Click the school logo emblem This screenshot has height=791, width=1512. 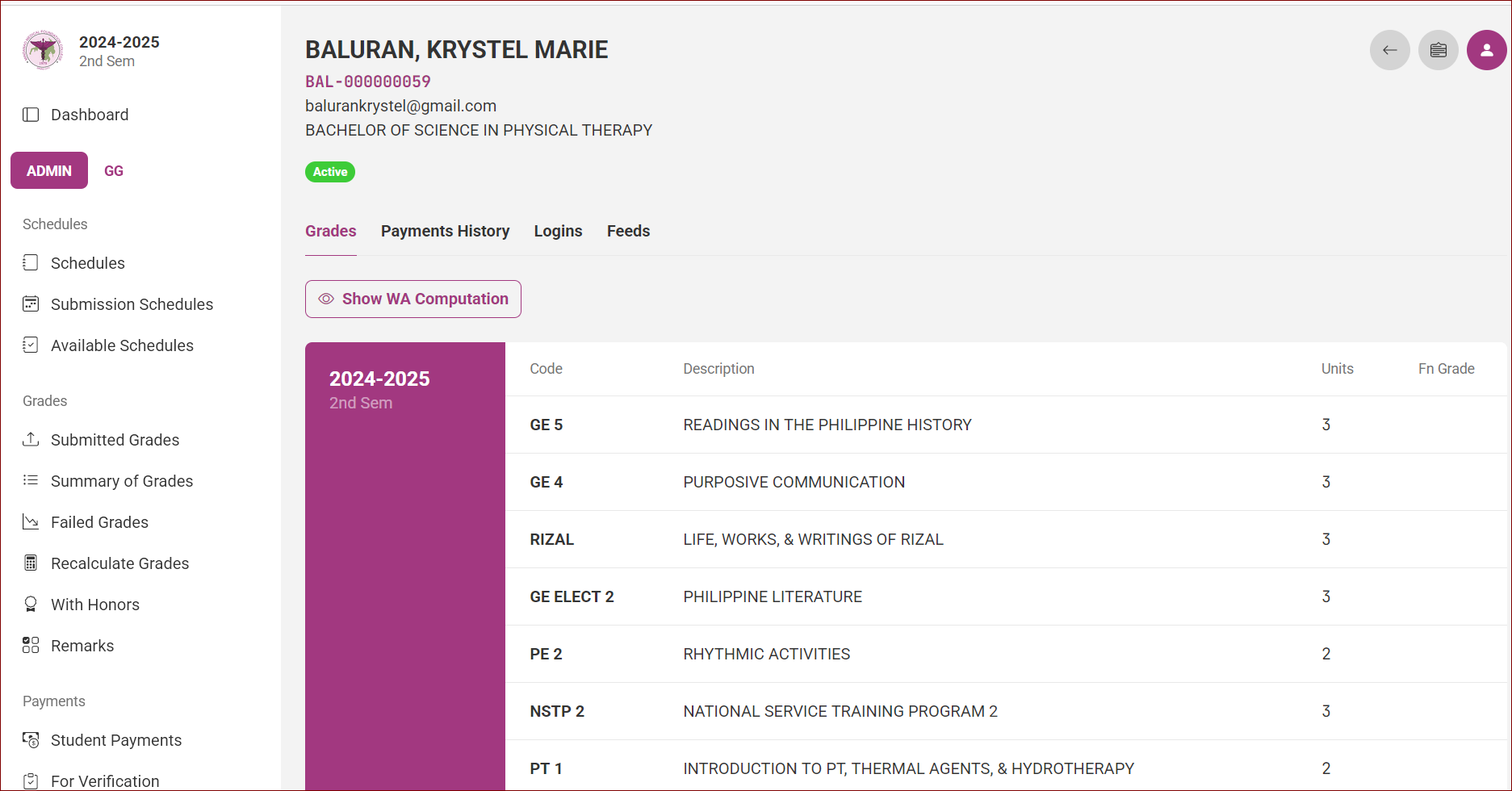point(43,50)
